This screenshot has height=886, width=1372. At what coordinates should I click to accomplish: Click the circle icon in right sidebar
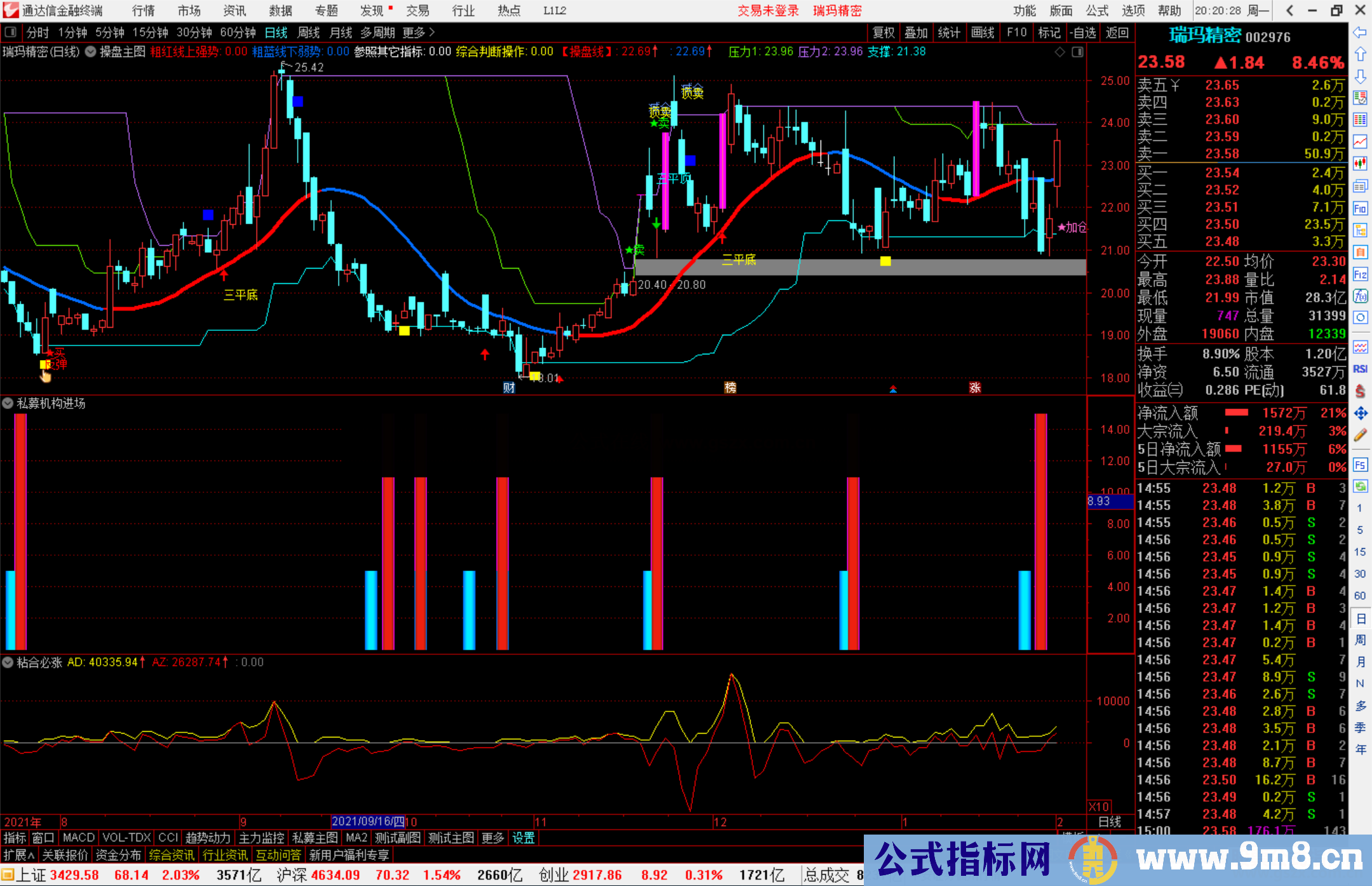point(1360,318)
